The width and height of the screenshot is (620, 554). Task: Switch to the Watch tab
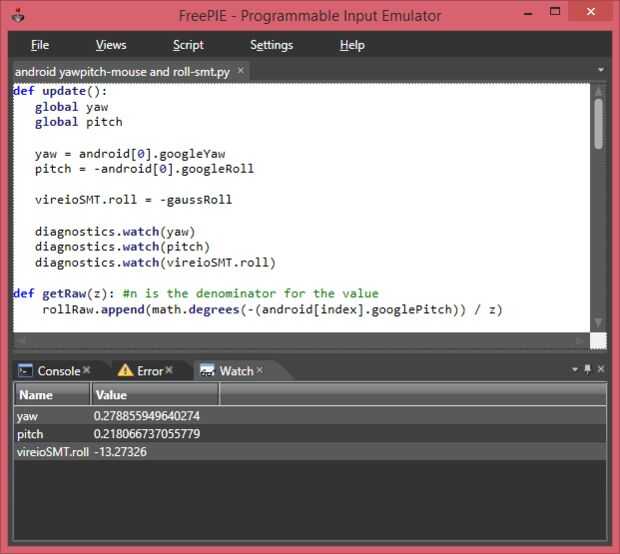pyautogui.click(x=236, y=371)
